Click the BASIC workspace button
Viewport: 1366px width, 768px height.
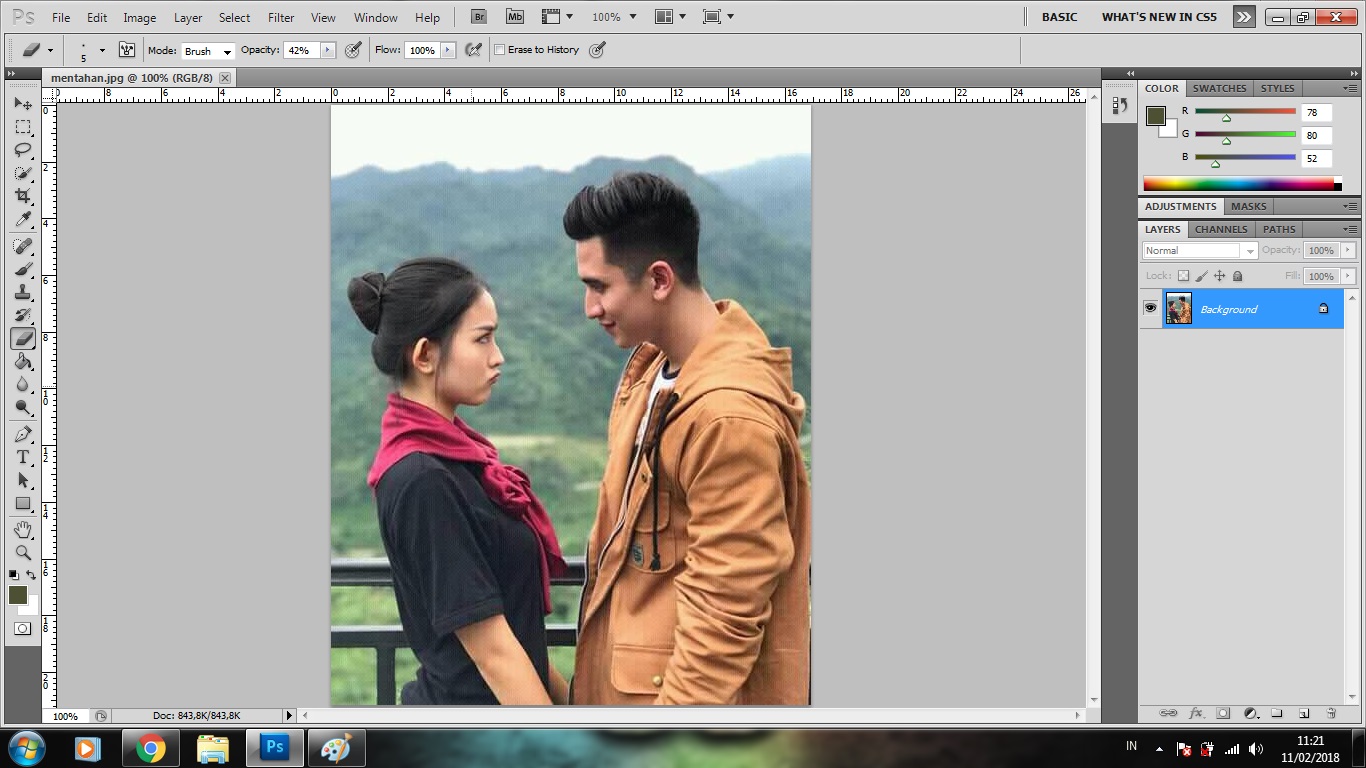1059,16
